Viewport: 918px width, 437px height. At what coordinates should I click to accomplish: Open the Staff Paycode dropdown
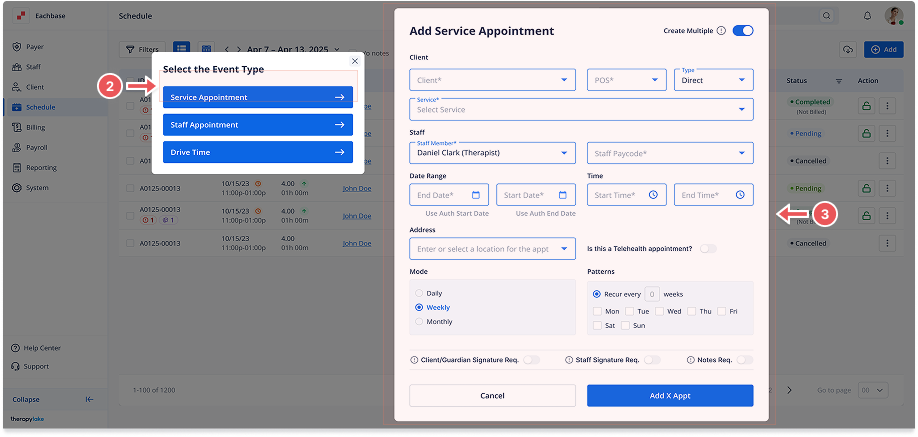coord(670,153)
